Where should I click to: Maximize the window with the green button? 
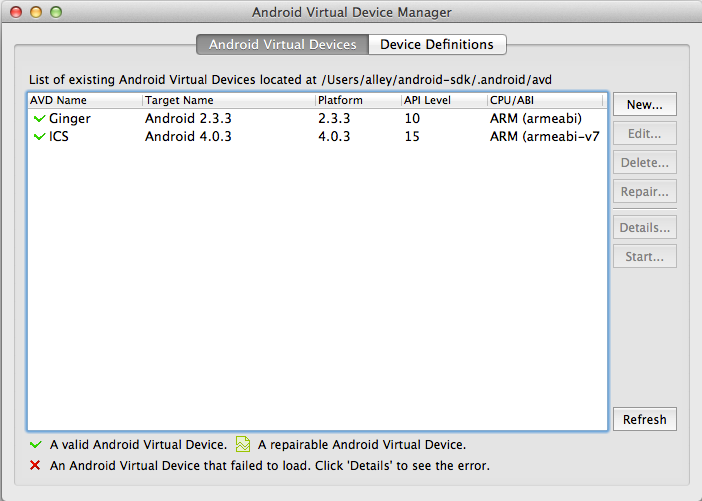(56, 12)
